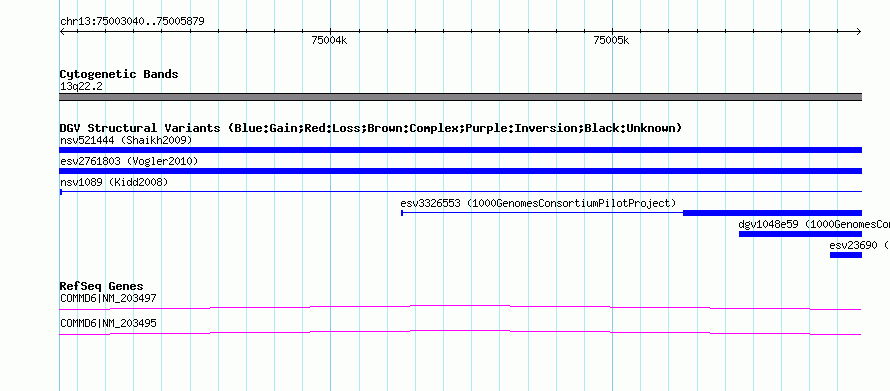This screenshot has width=890, height=391.
Task: Collapse the DGV Structural Variants track title
Action: [371, 128]
